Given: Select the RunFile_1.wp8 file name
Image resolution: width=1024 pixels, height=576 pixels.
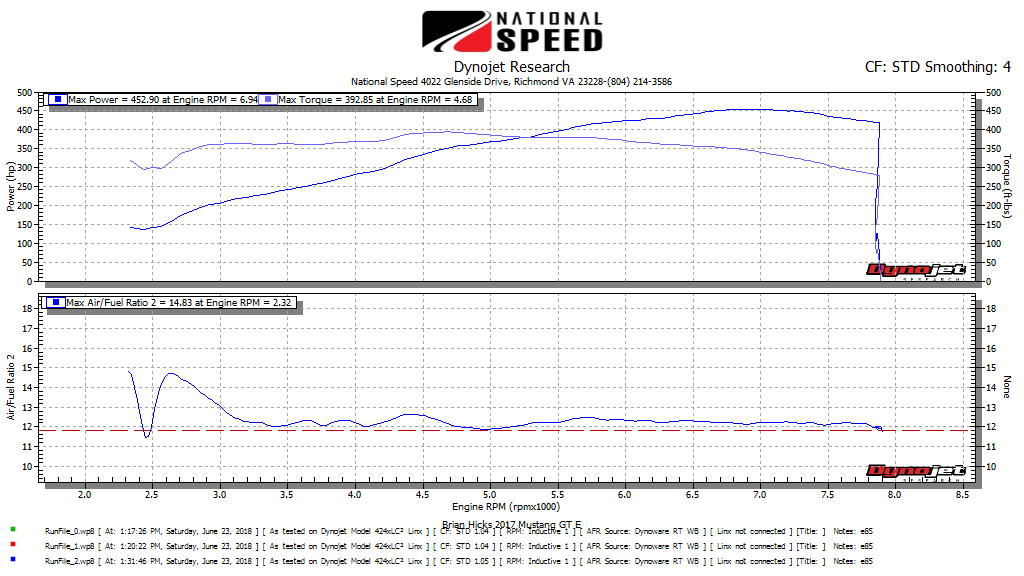Looking at the screenshot, I should point(69,547).
